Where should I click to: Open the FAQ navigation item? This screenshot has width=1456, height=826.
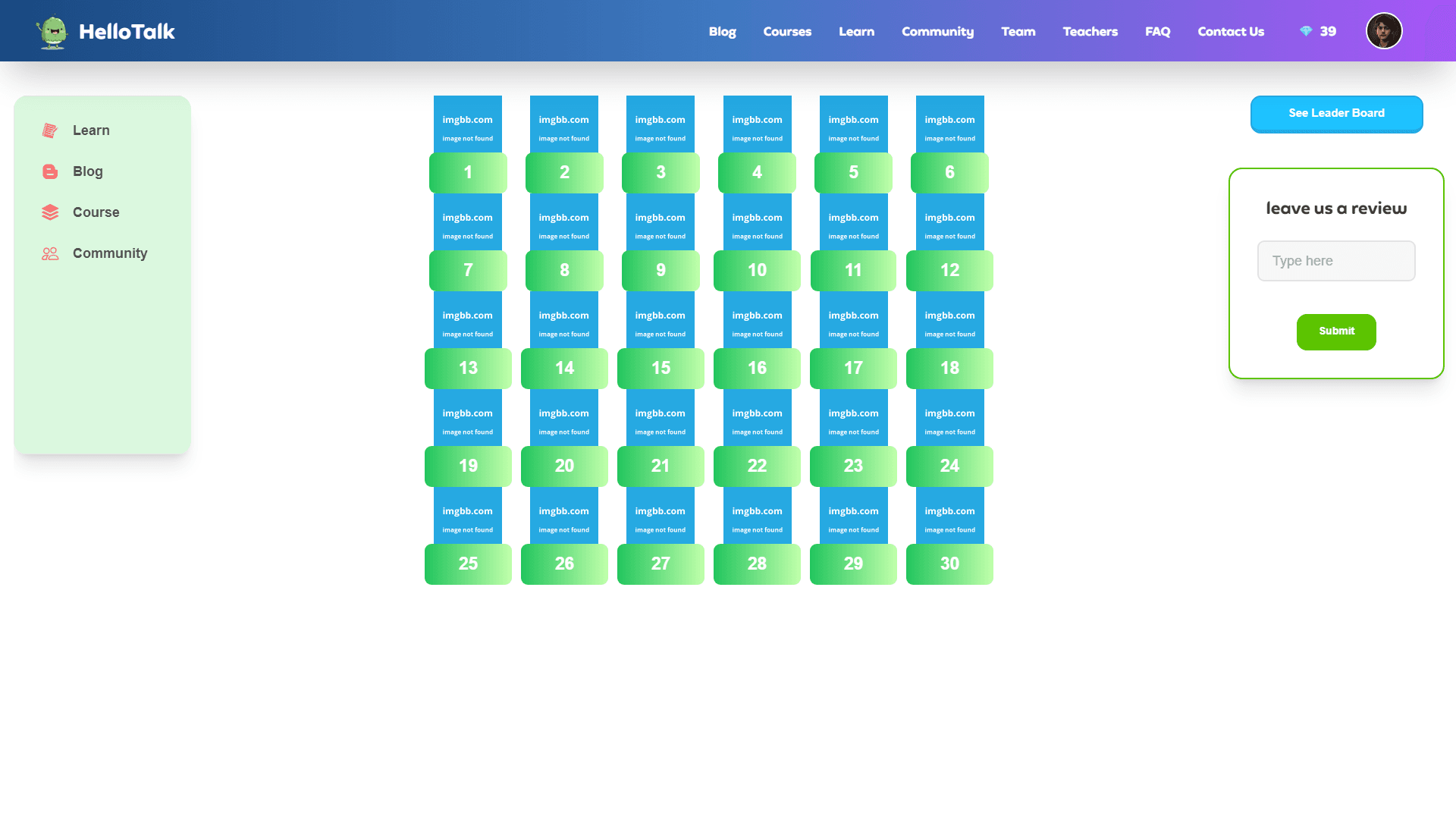1157,31
